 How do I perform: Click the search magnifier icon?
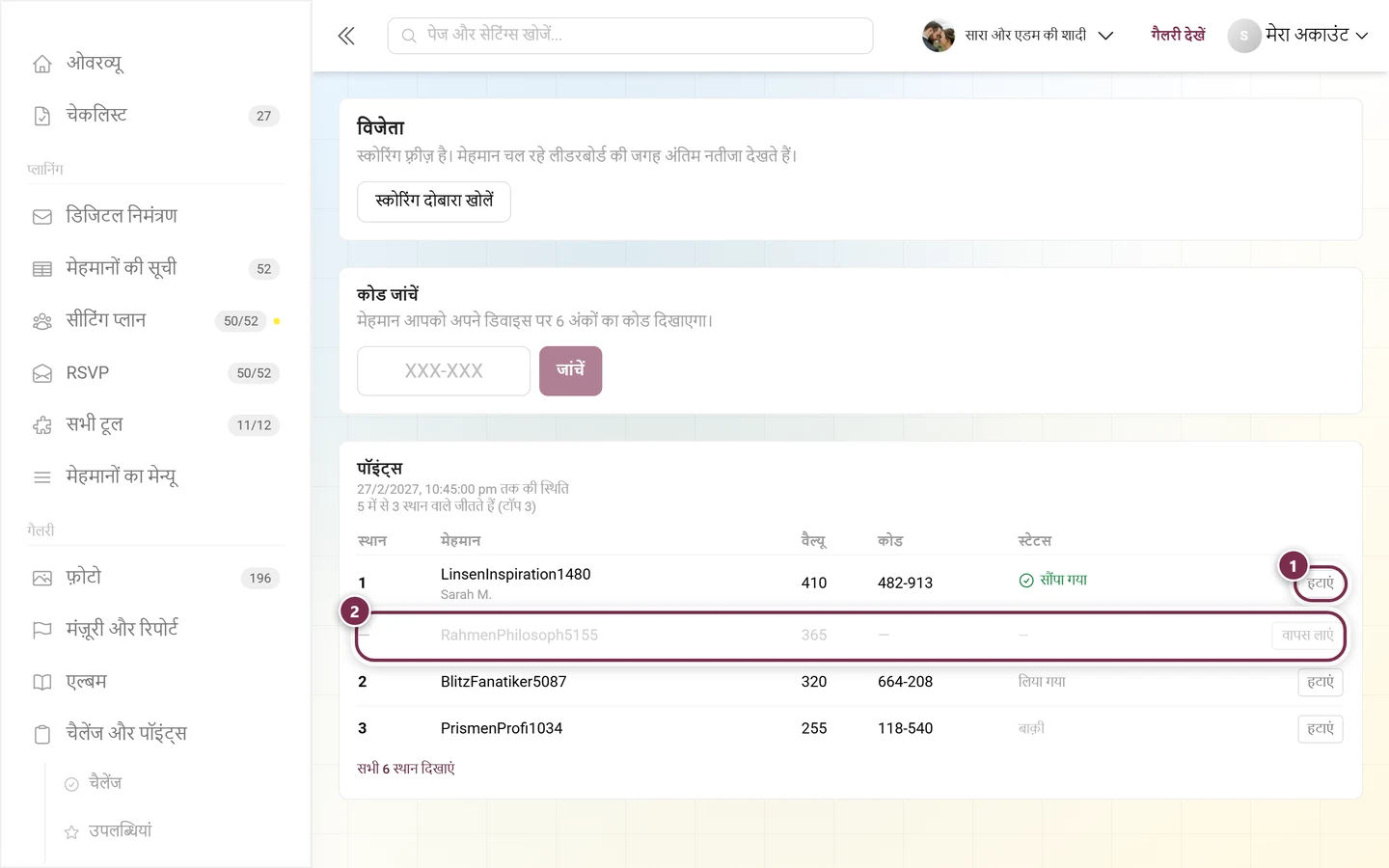[409, 36]
